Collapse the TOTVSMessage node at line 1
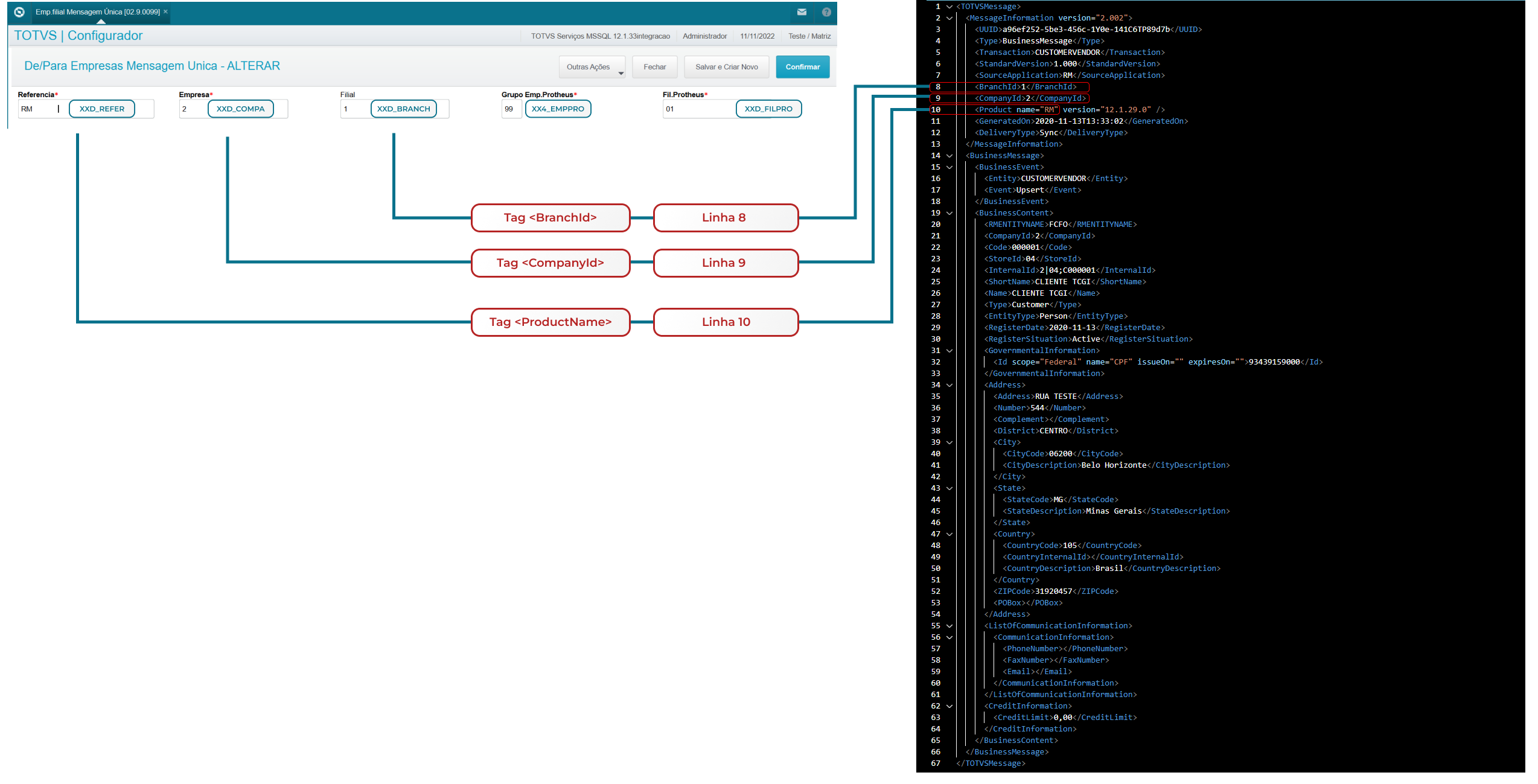 click(x=949, y=7)
